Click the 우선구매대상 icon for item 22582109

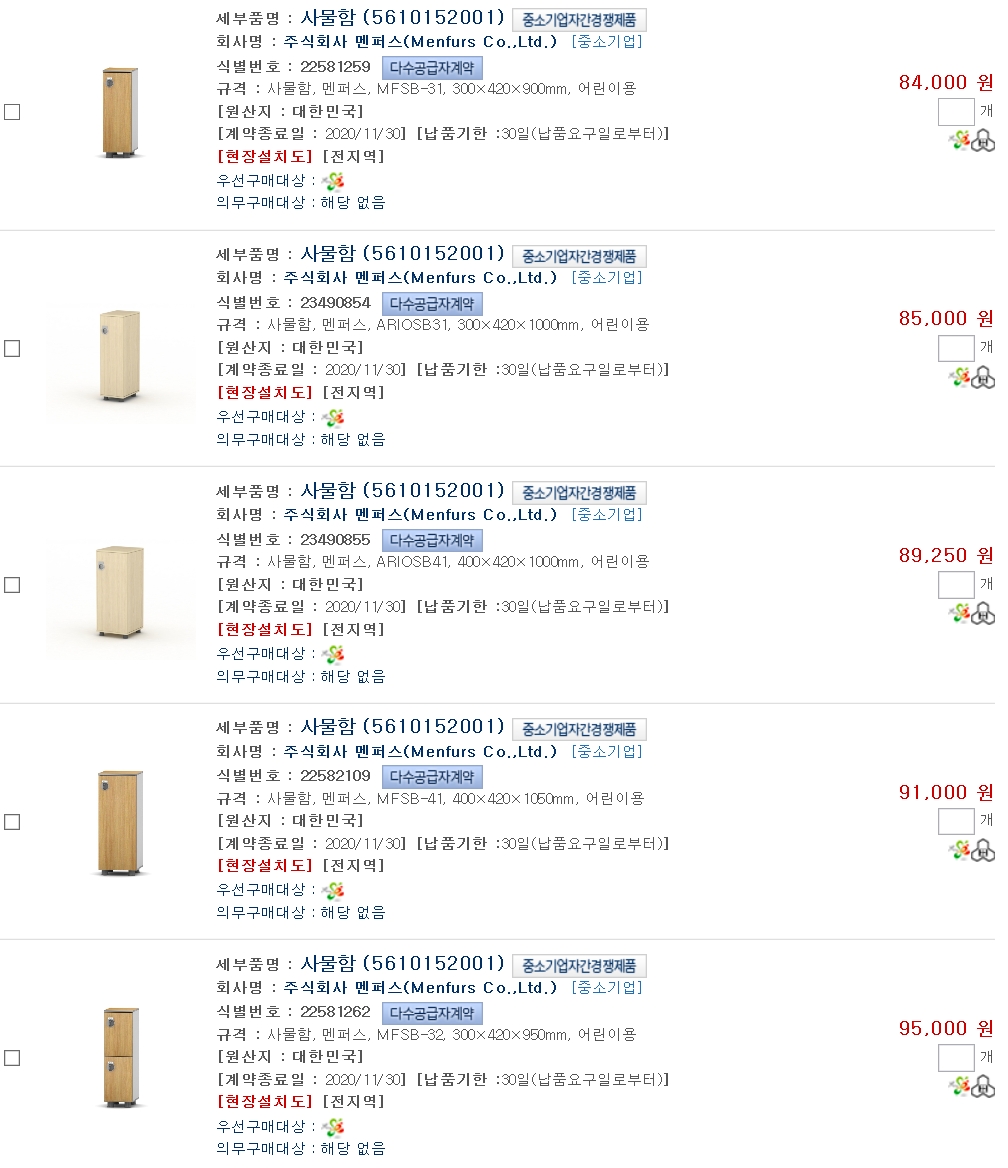coord(333,890)
